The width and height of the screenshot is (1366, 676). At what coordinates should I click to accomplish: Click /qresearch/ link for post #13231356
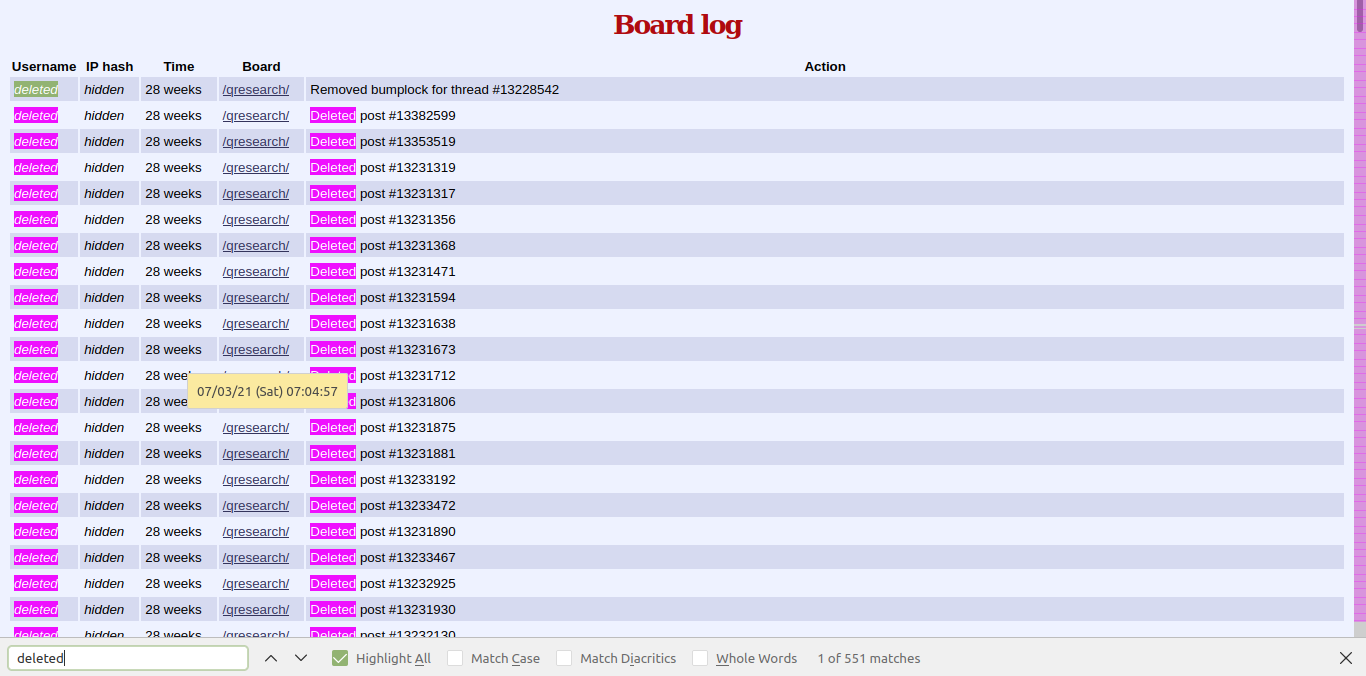[x=256, y=220]
